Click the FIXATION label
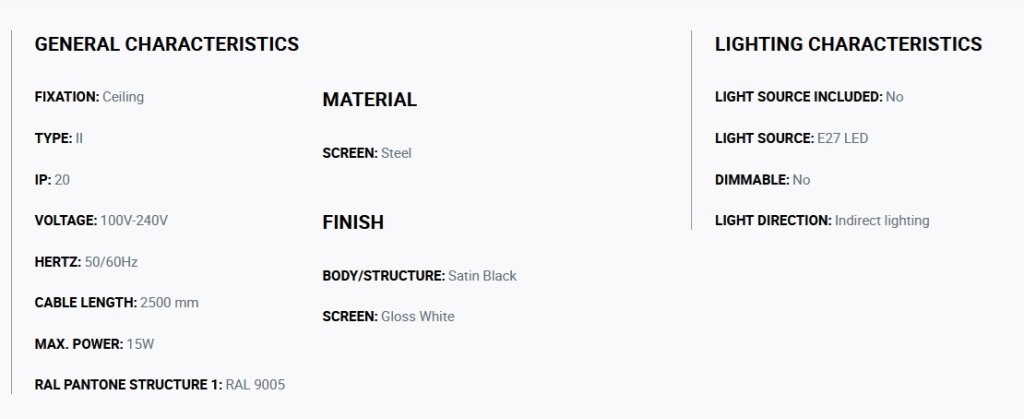The width and height of the screenshot is (1024, 419). pos(67,97)
